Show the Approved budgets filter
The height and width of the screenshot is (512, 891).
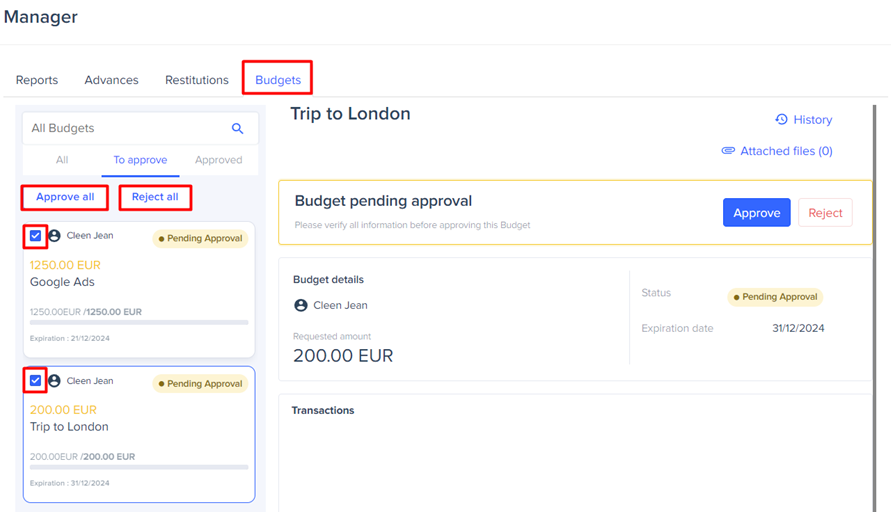click(219, 160)
